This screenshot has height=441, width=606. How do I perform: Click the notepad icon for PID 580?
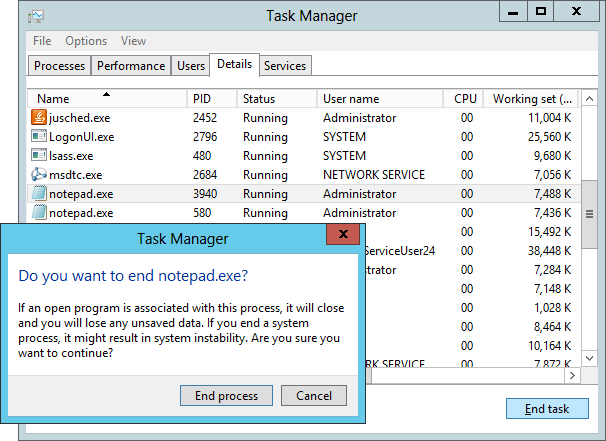(39, 212)
